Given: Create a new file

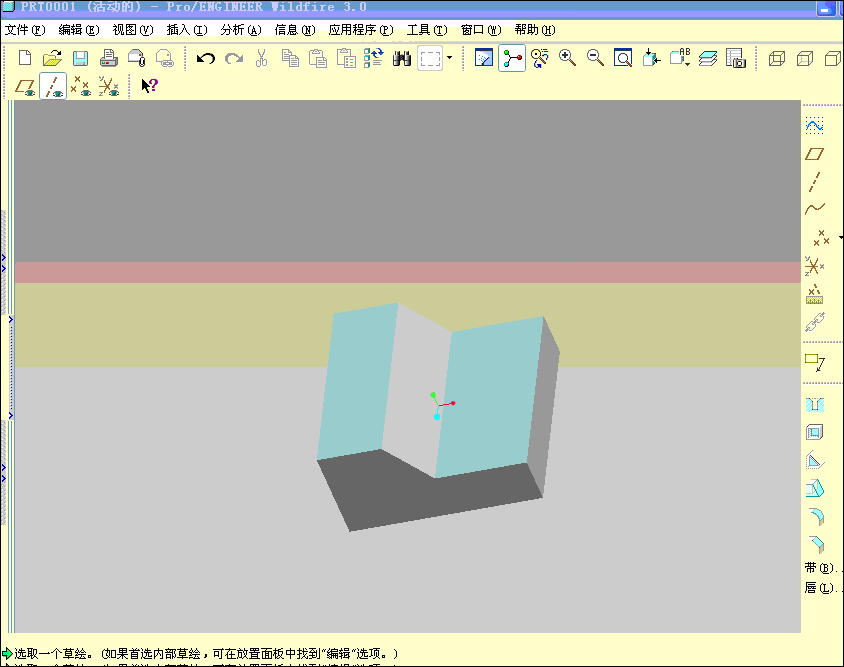Looking at the screenshot, I should click(25, 58).
